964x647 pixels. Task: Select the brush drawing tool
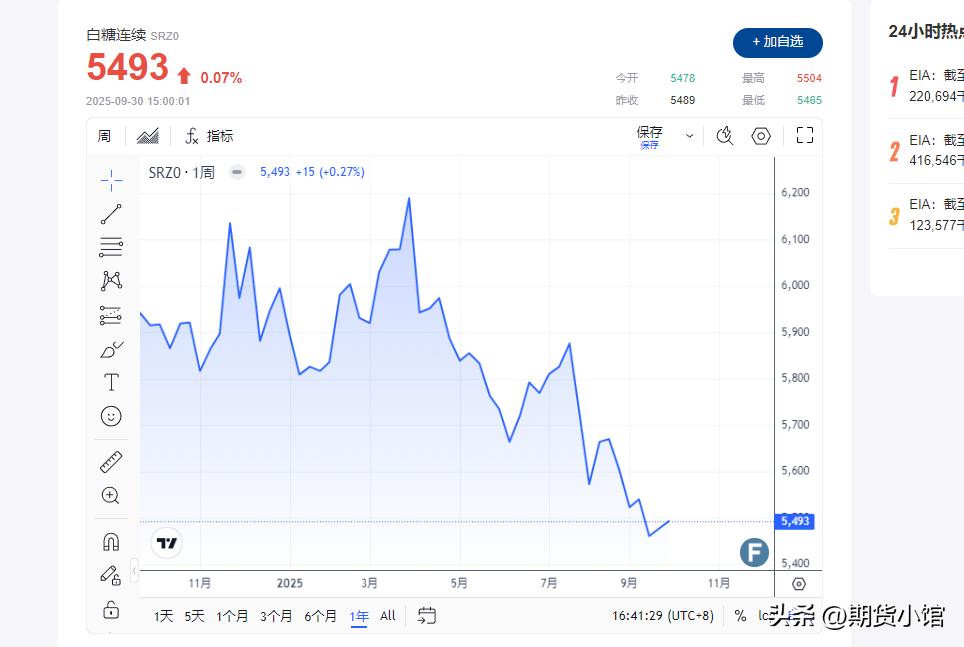pyautogui.click(x=111, y=349)
